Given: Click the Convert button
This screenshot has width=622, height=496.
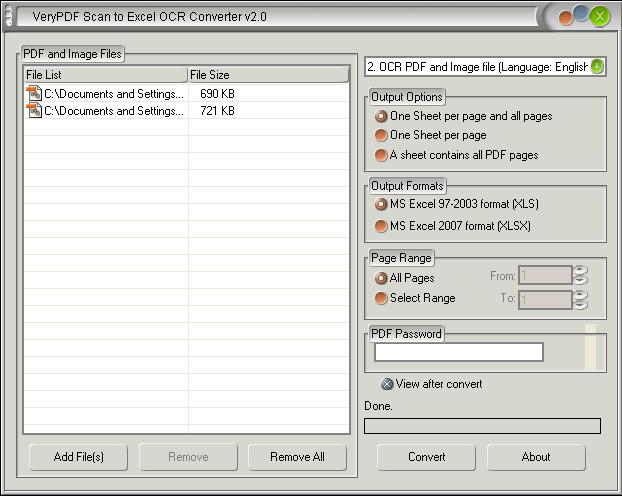Looking at the screenshot, I should click(426, 457).
